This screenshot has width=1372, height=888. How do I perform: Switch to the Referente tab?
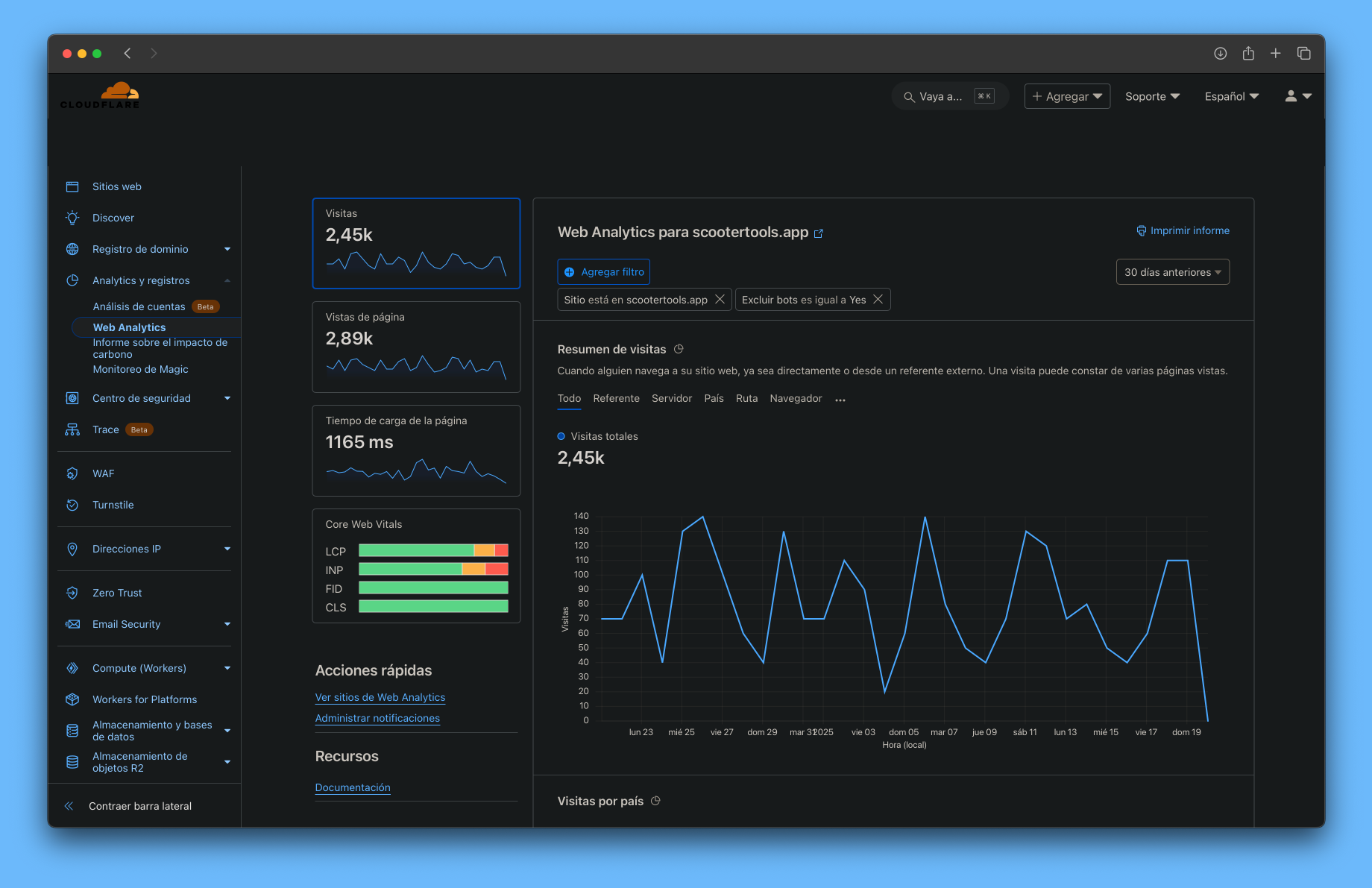pyautogui.click(x=616, y=398)
